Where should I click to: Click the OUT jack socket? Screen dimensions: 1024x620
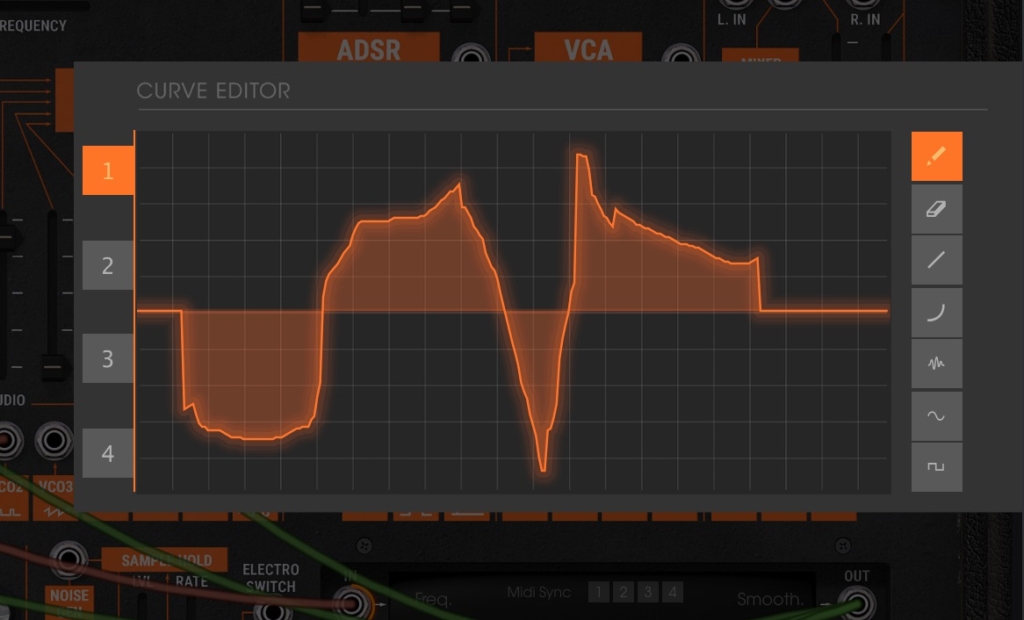click(x=857, y=604)
